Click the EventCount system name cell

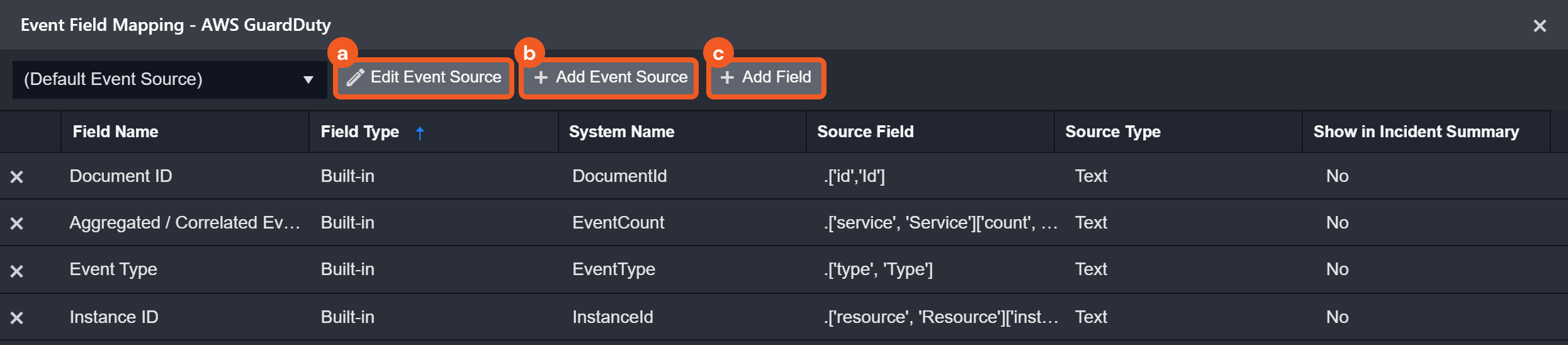pyautogui.click(x=618, y=223)
